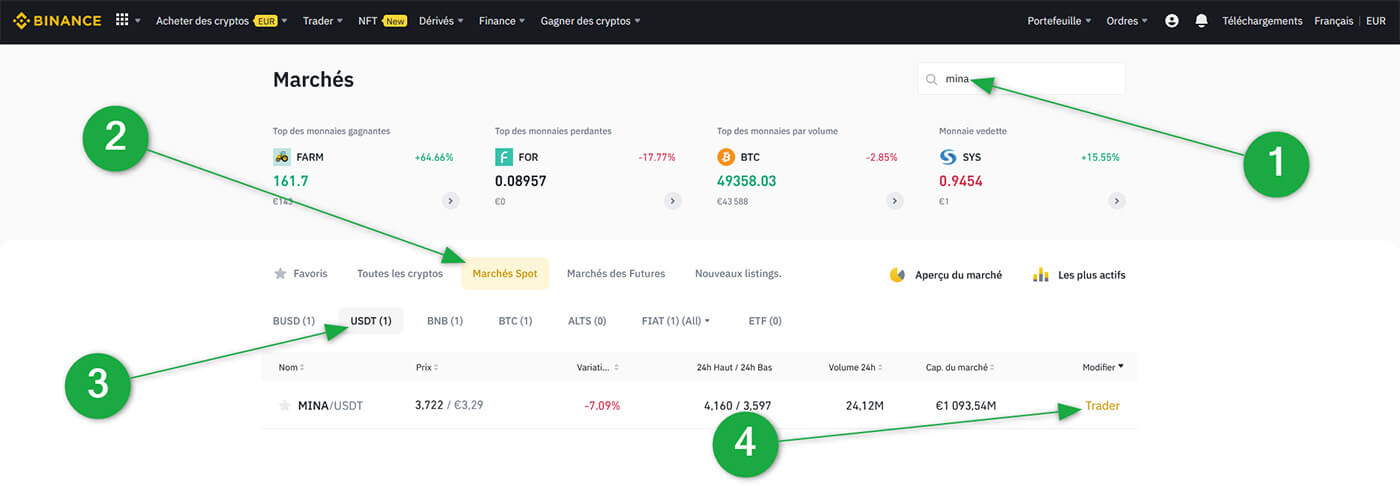Open the Les plus actifs link
The width and height of the screenshot is (1400, 486).
click(1091, 274)
